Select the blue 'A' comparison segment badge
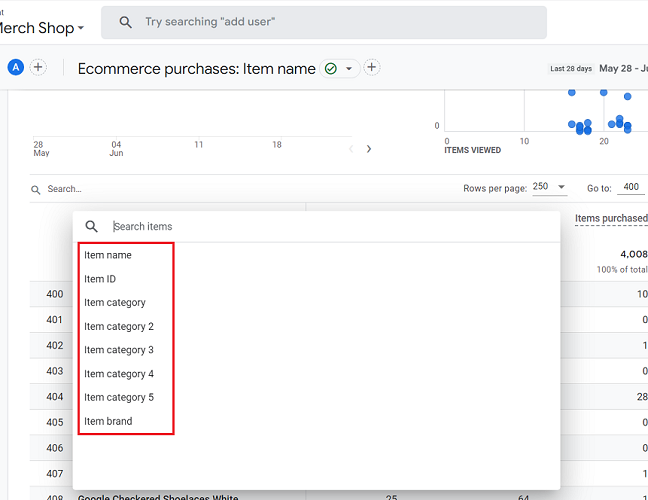The image size is (648, 500). (16, 67)
